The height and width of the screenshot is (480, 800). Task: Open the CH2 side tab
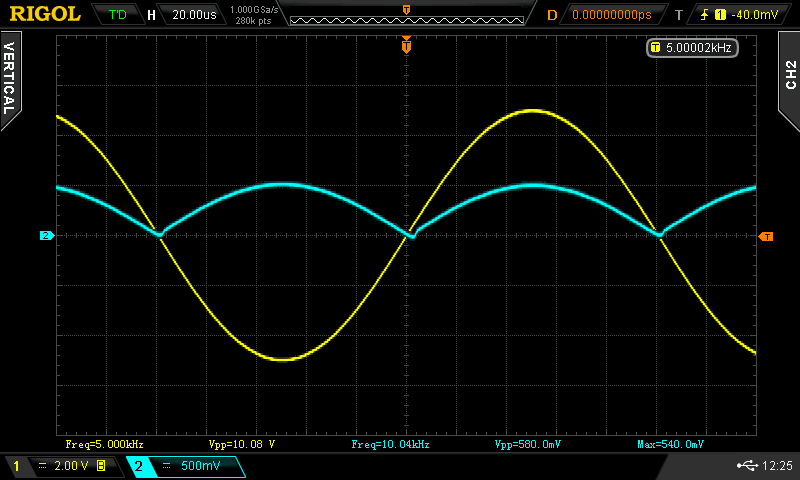789,75
